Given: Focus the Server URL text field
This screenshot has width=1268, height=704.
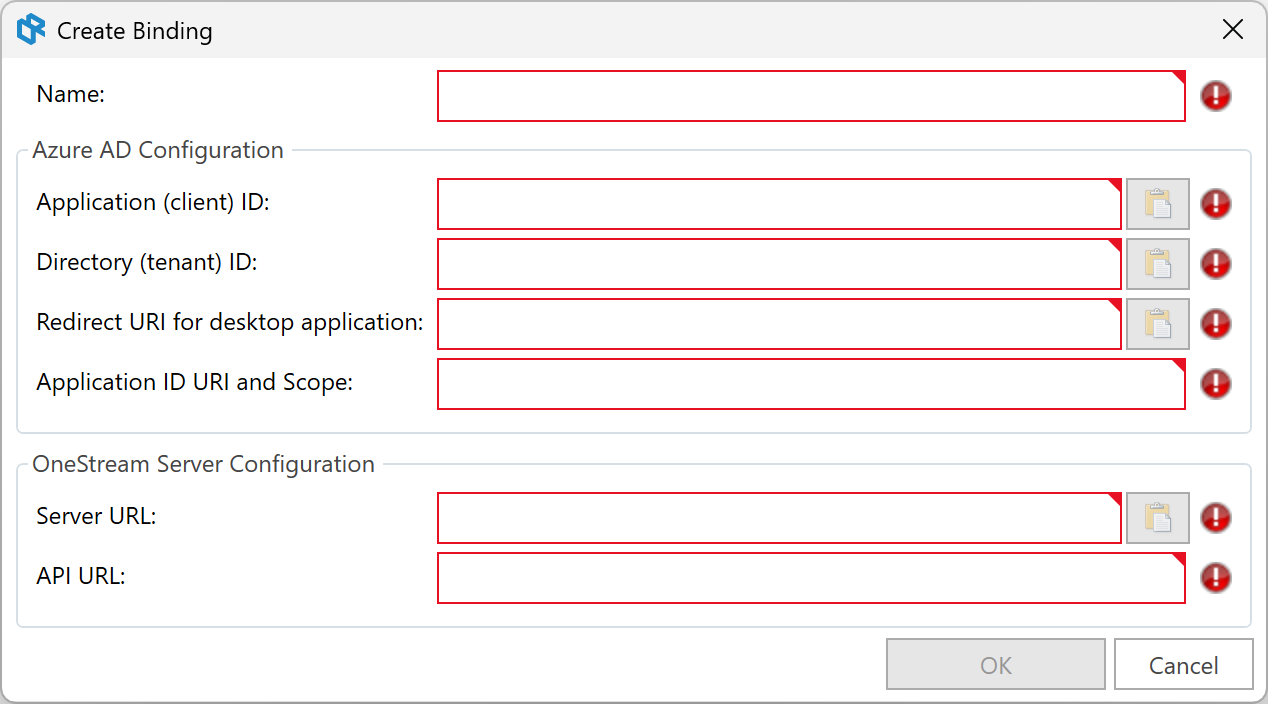Looking at the screenshot, I should [x=779, y=518].
